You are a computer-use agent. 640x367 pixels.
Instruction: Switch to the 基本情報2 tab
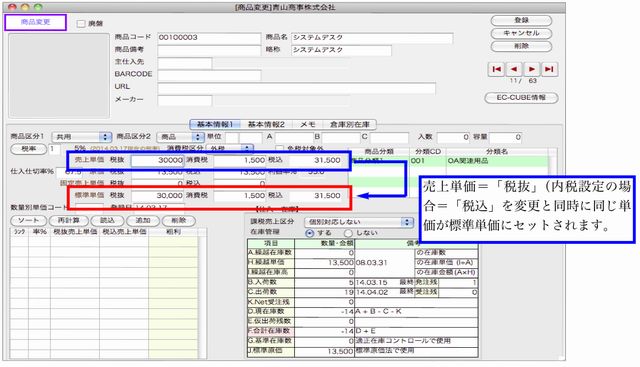[266, 125]
